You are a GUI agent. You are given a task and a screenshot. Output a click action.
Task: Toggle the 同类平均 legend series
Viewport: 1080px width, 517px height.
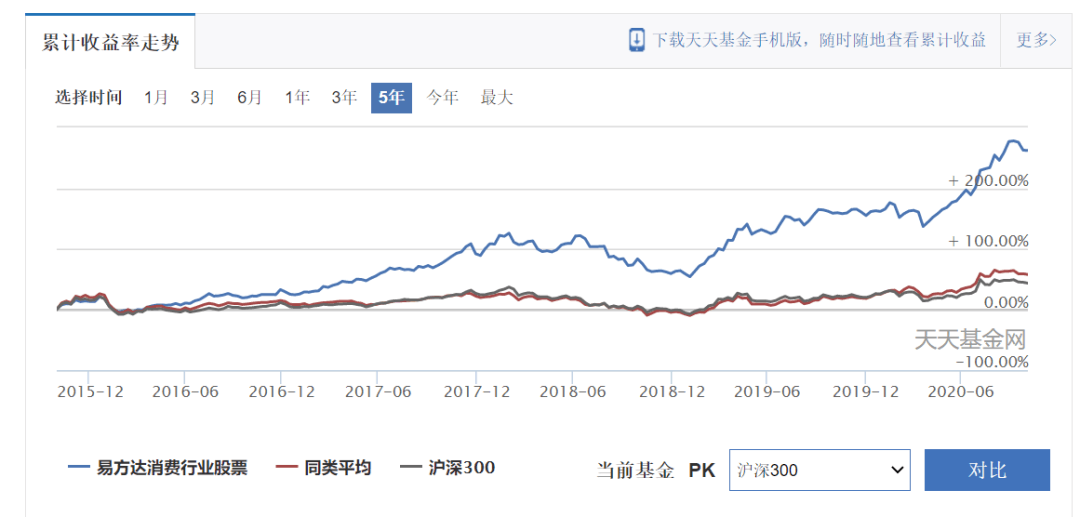click(324, 468)
